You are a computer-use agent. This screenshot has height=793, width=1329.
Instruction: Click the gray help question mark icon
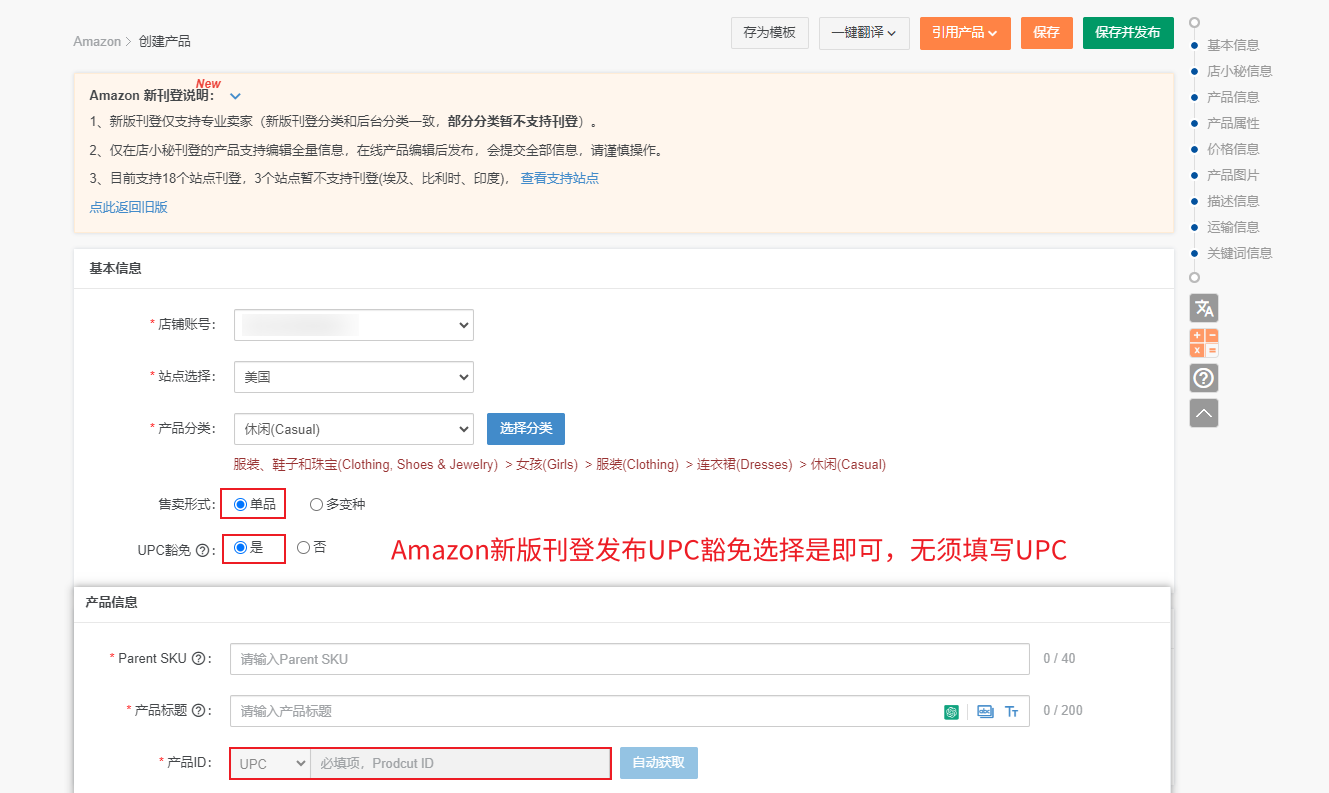(1204, 378)
